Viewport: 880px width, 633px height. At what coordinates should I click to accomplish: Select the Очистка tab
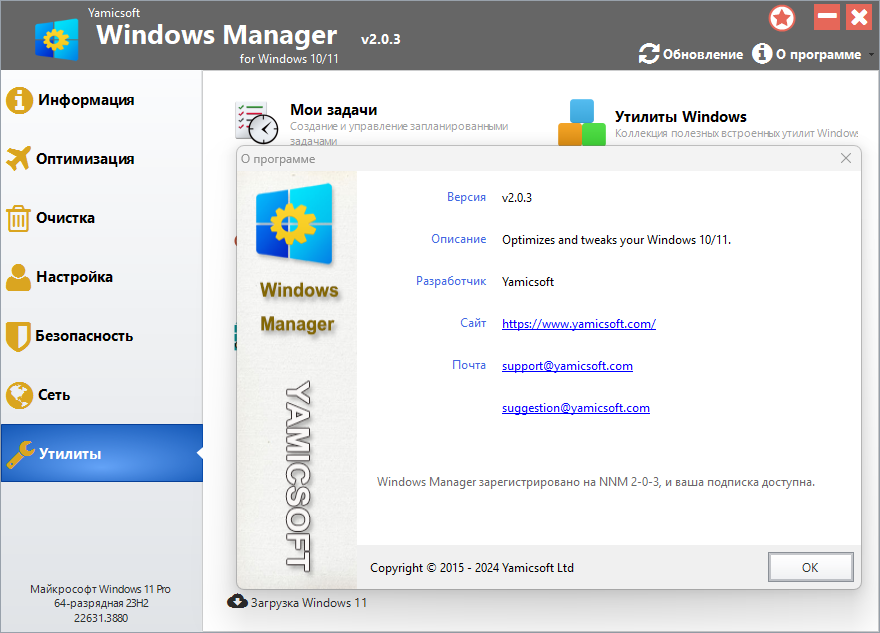point(102,218)
